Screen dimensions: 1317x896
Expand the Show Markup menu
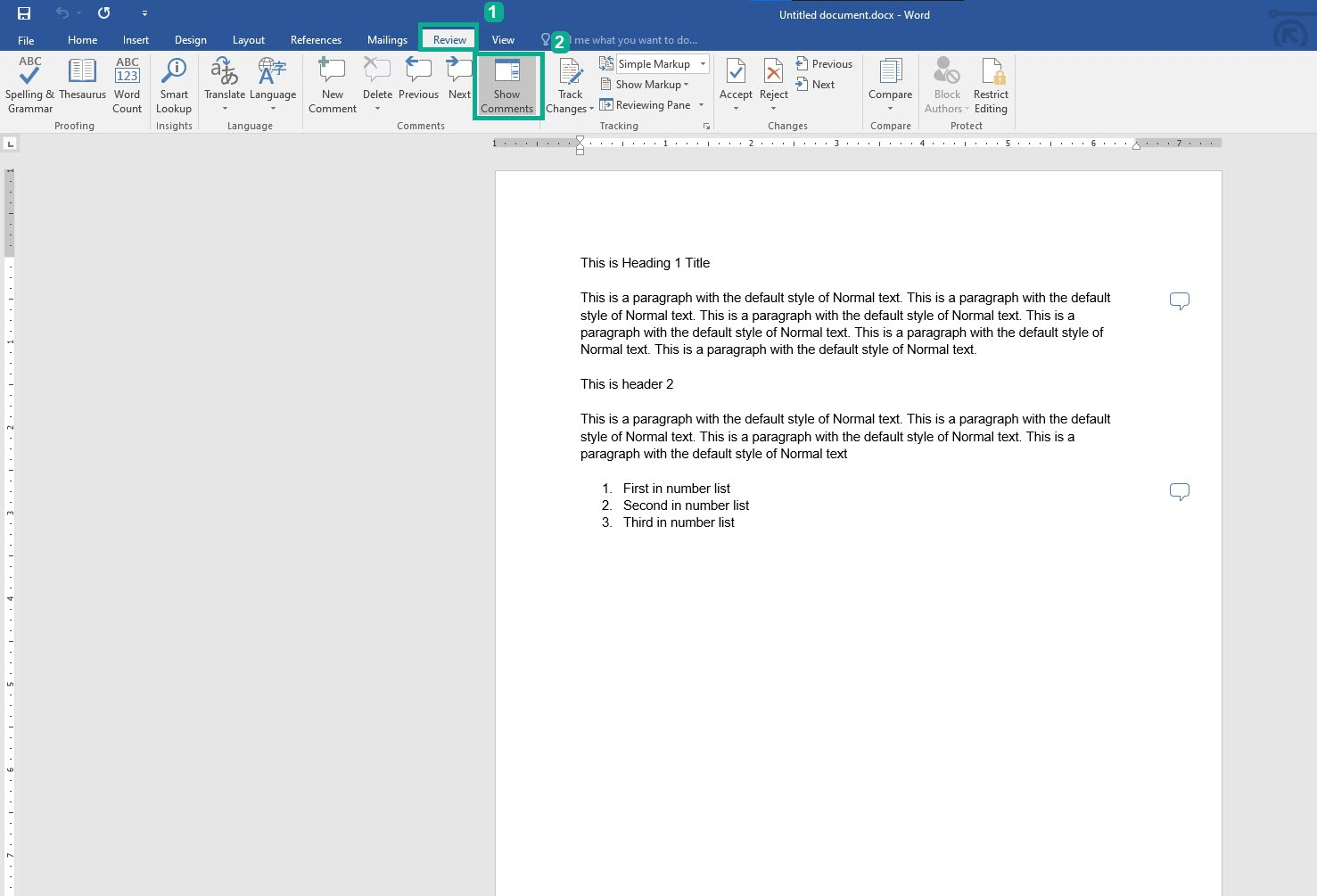click(x=647, y=84)
